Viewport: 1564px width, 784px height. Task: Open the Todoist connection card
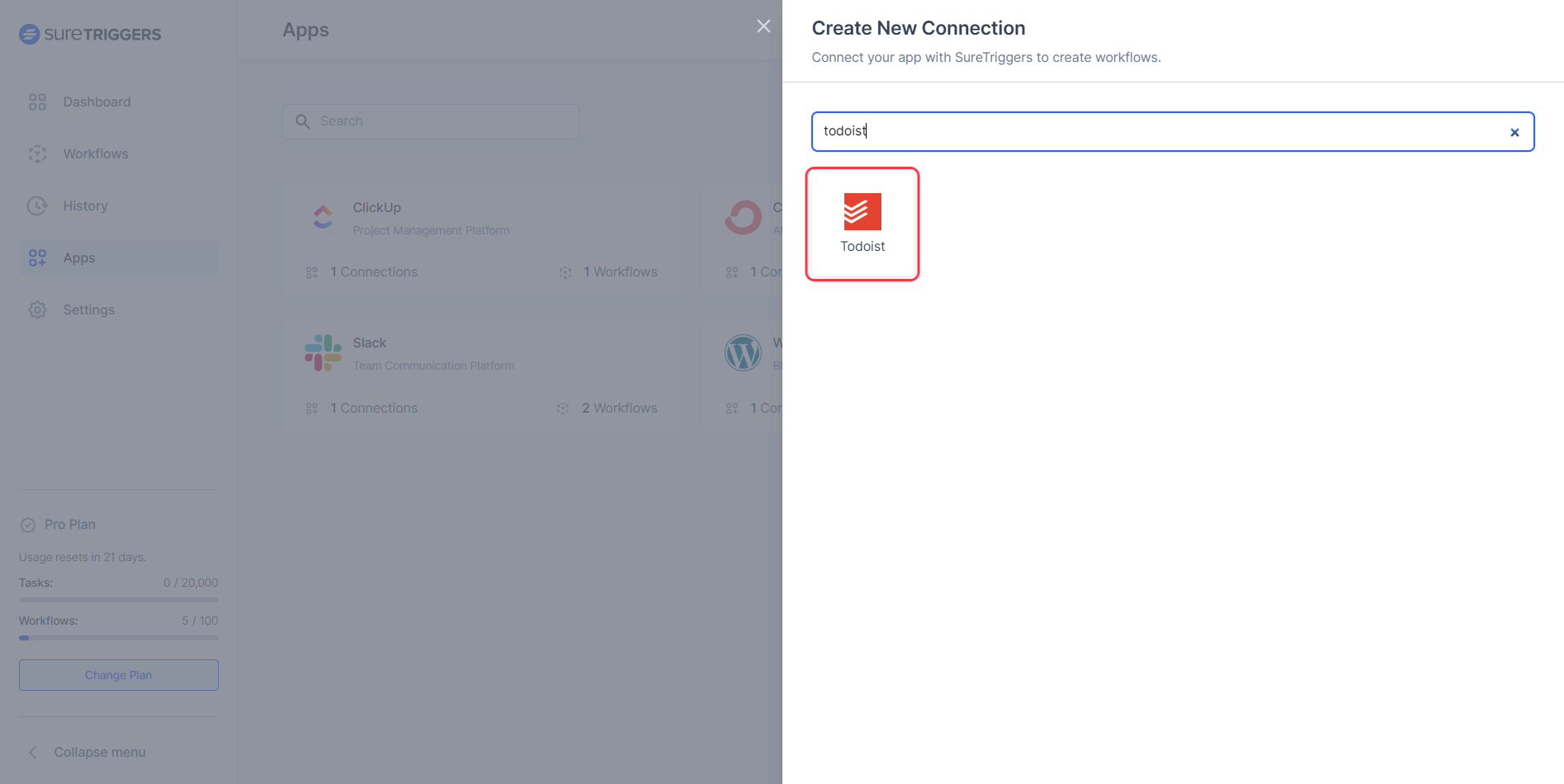click(862, 224)
